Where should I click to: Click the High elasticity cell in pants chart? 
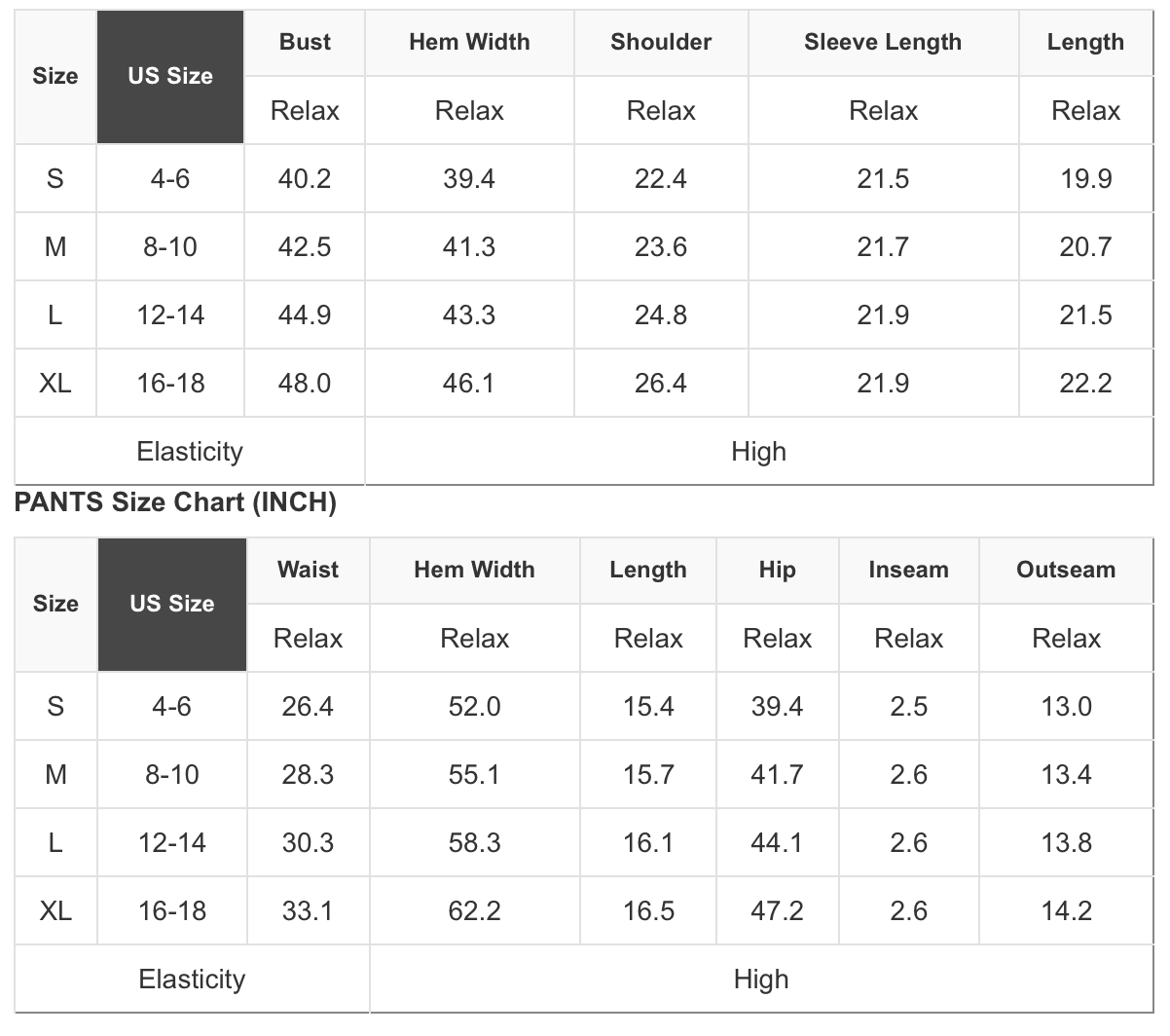[761, 979]
